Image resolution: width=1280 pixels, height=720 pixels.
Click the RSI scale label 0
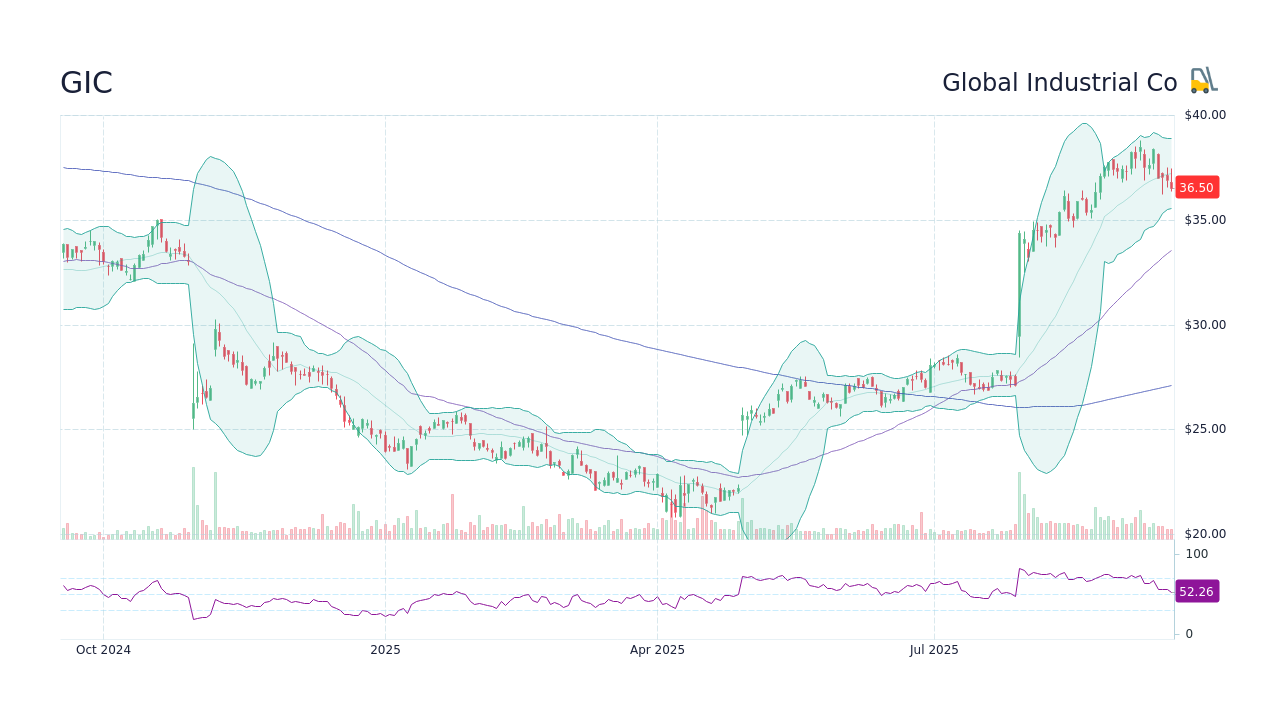click(x=1189, y=634)
